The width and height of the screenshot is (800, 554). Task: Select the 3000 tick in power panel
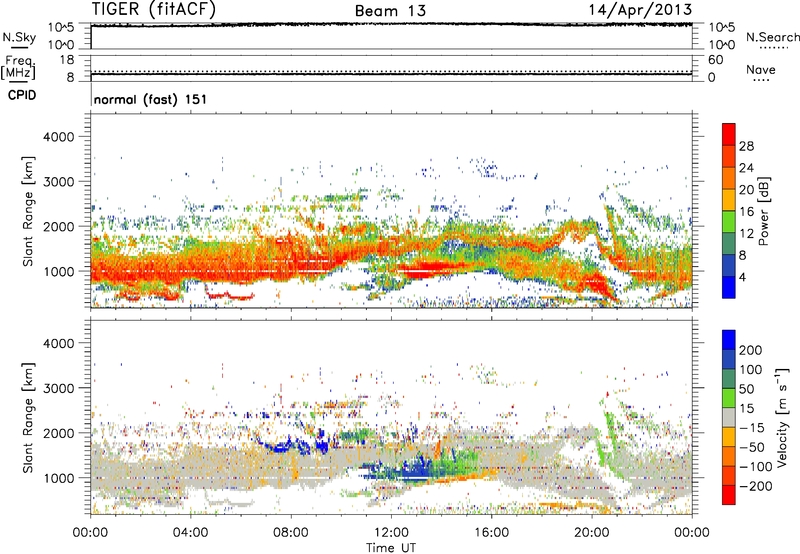click(x=59, y=182)
